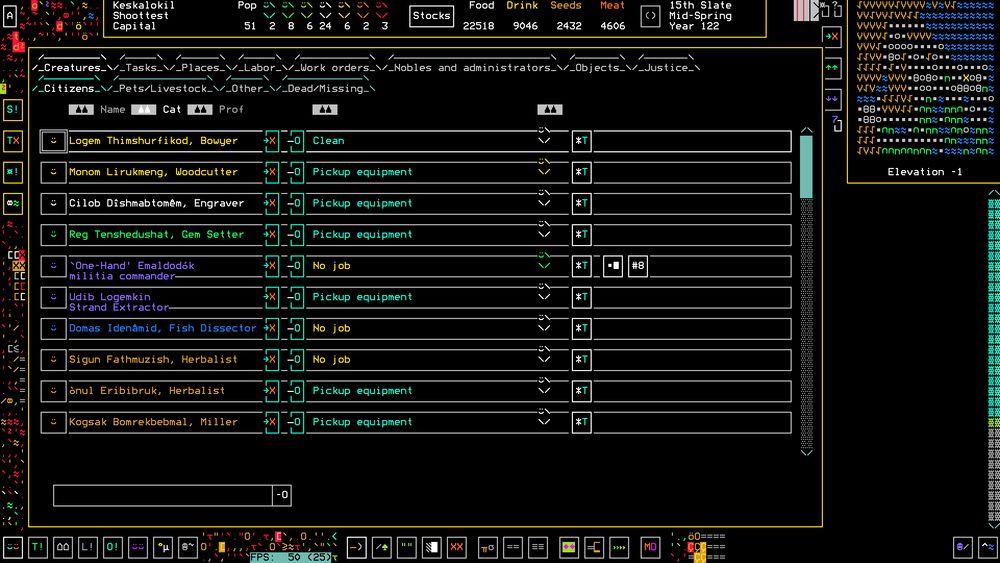This screenshot has height=563, width=1000.
Task: Click the A button at top-left corner
Action: click(10, 16)
